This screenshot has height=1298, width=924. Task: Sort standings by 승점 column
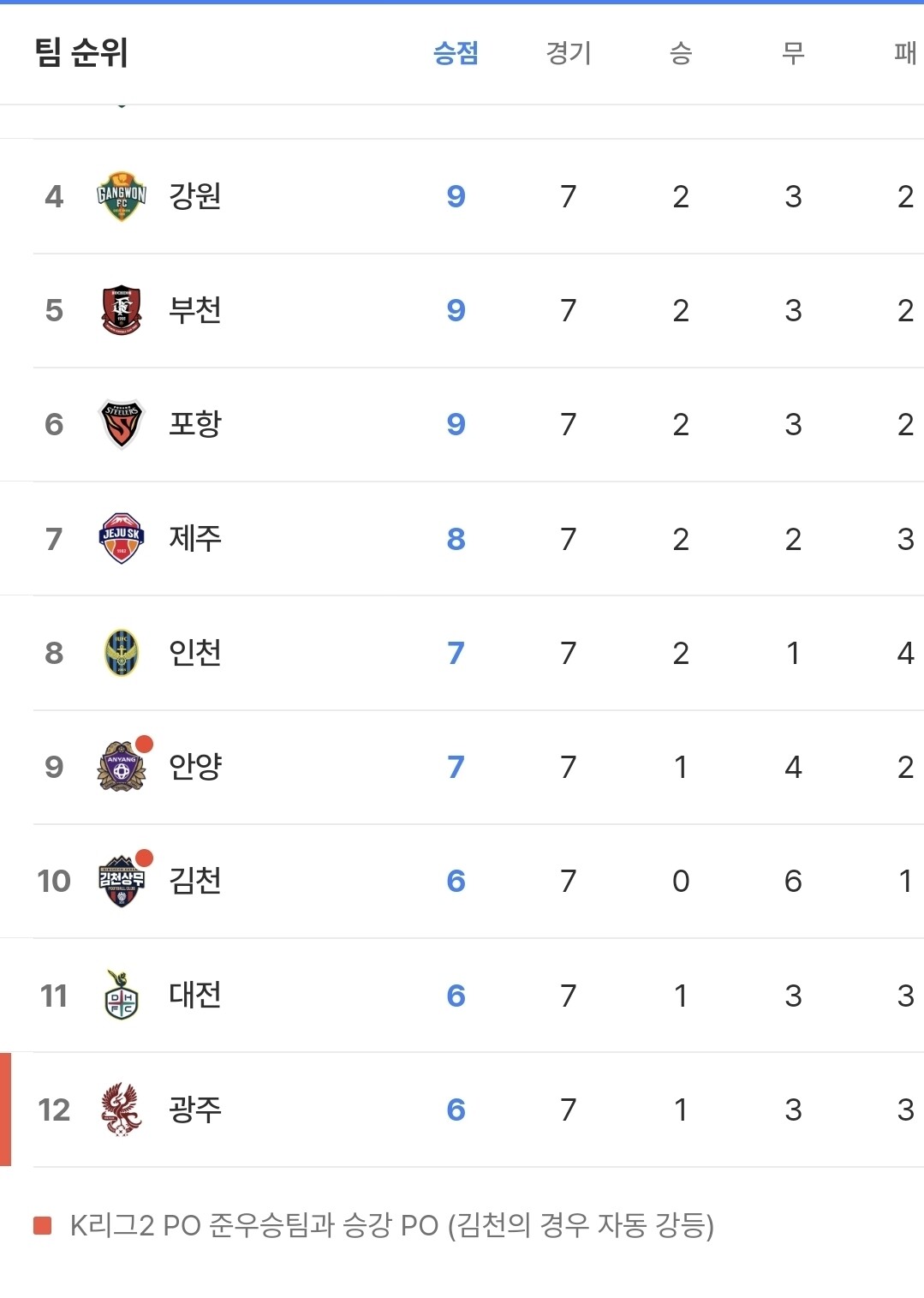(x=456, y=53)
